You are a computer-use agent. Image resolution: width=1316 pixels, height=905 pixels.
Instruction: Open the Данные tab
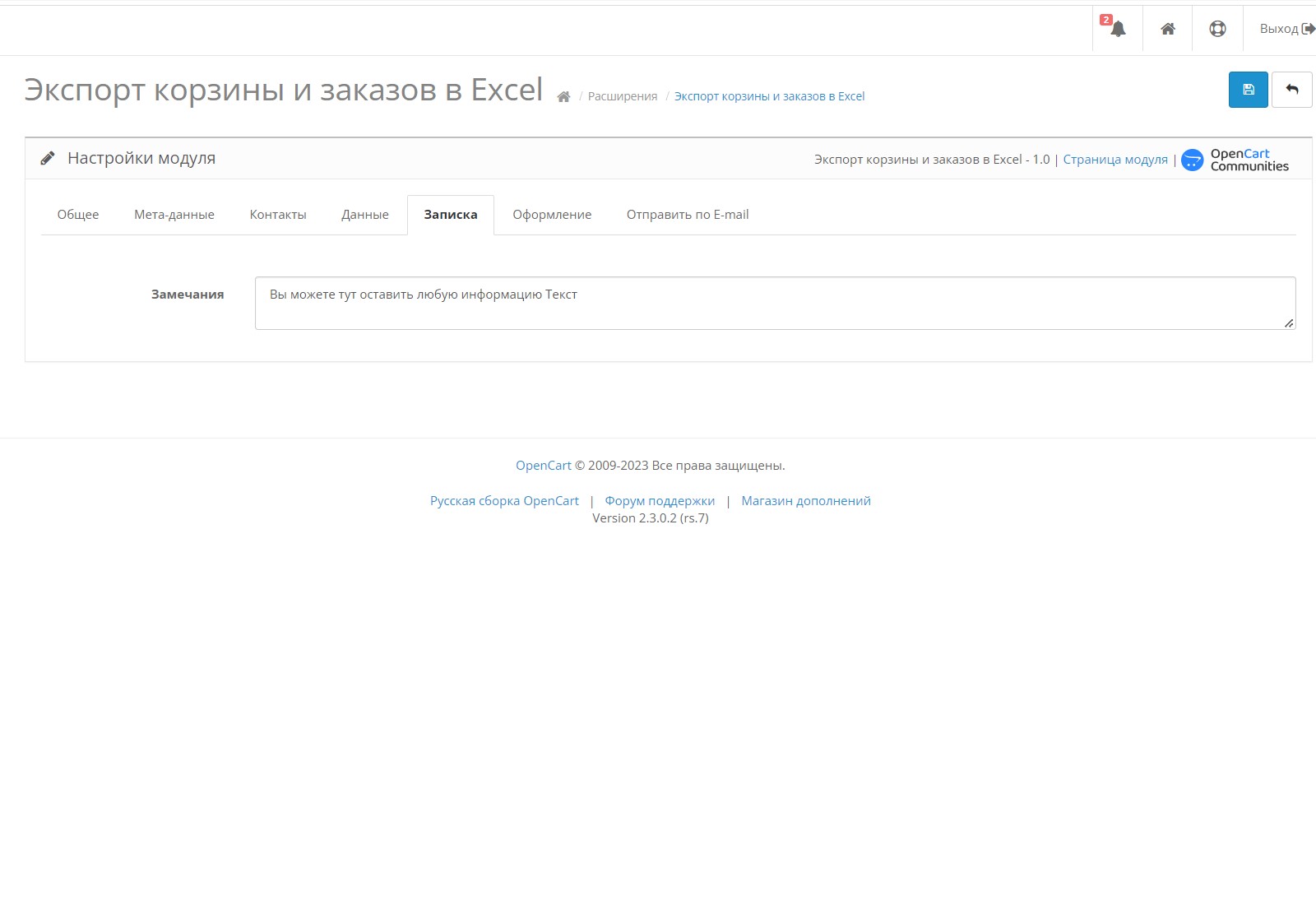coord(365,215)
